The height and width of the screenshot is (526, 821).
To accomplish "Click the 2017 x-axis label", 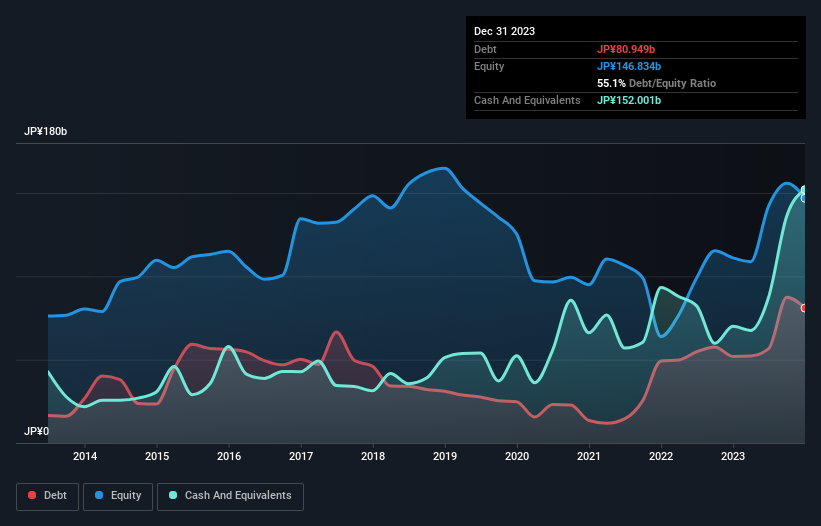I will pos(301,456).
